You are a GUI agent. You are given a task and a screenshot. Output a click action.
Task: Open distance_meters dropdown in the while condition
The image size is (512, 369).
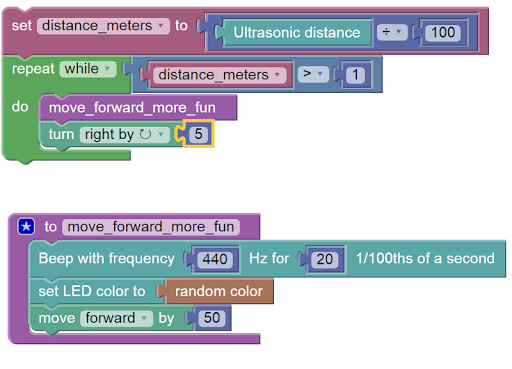pos(219,75)
